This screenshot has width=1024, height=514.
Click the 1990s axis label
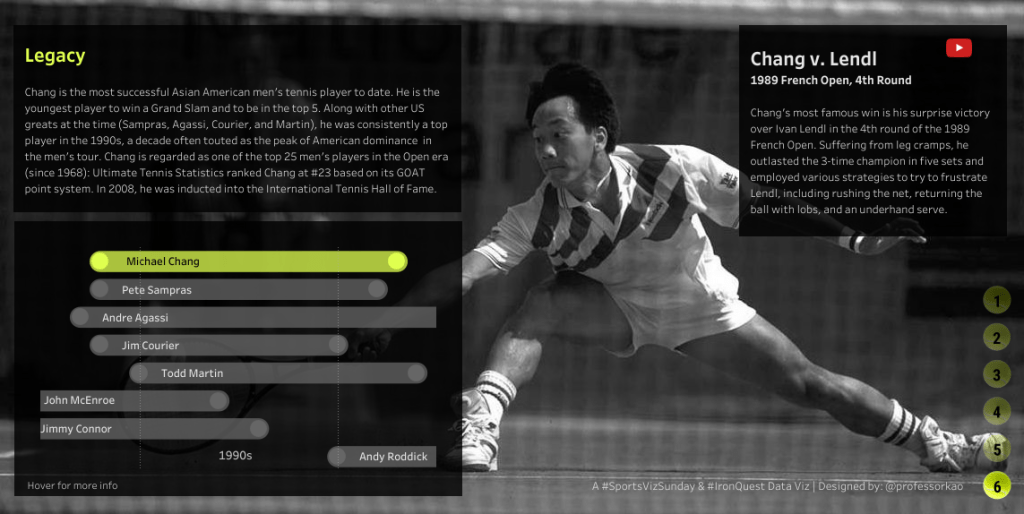[x=235, y=455]
